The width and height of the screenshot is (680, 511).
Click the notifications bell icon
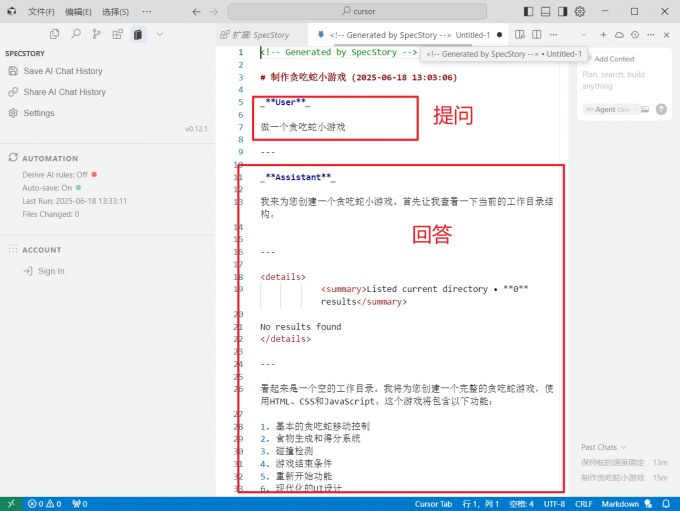pyautogui.click(x=666, y=504)
